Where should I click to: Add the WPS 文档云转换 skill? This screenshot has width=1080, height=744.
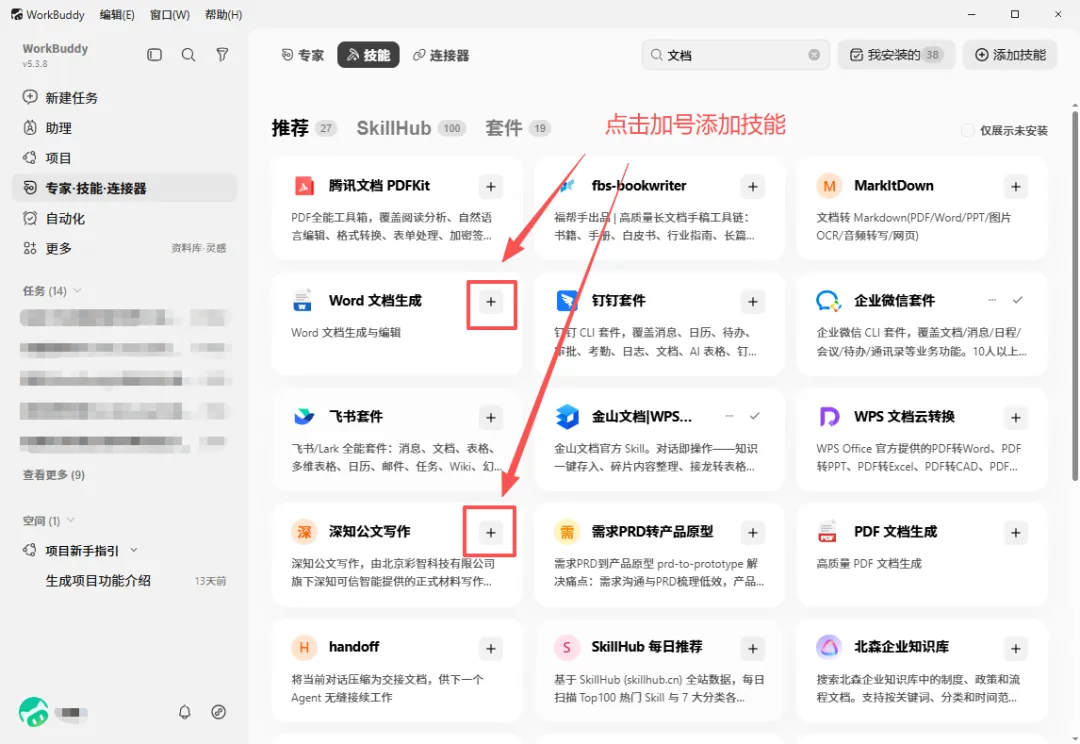(x=1015, y=417)
